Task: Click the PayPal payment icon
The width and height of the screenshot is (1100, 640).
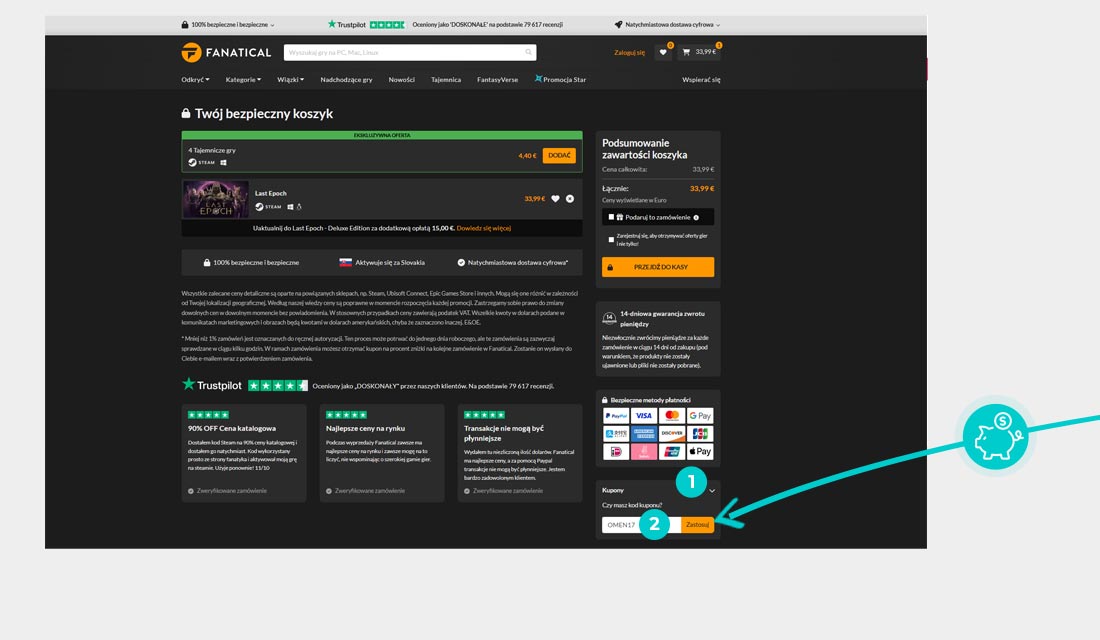Action: 616,415
